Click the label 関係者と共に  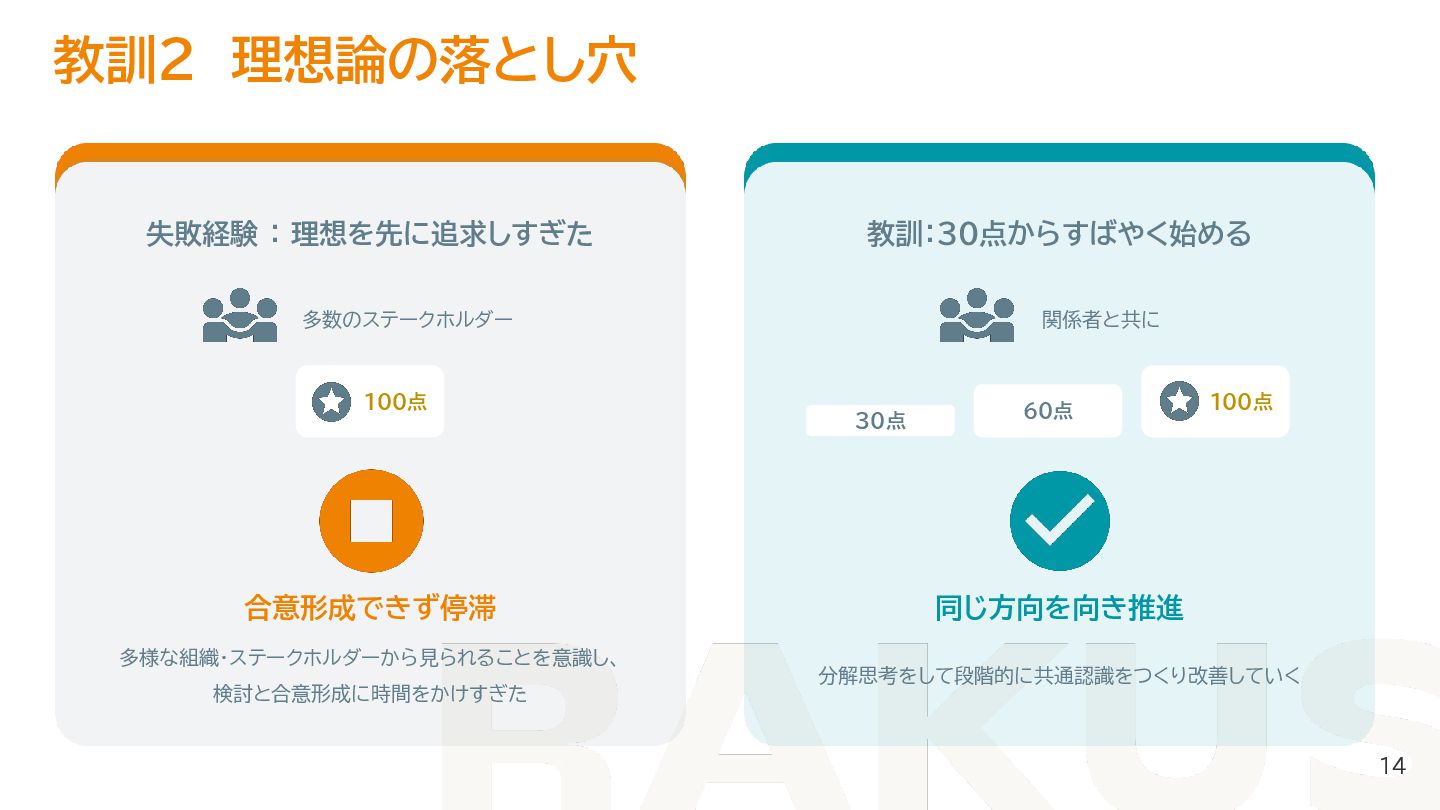pyautogui.click(x=1100, y=320)
